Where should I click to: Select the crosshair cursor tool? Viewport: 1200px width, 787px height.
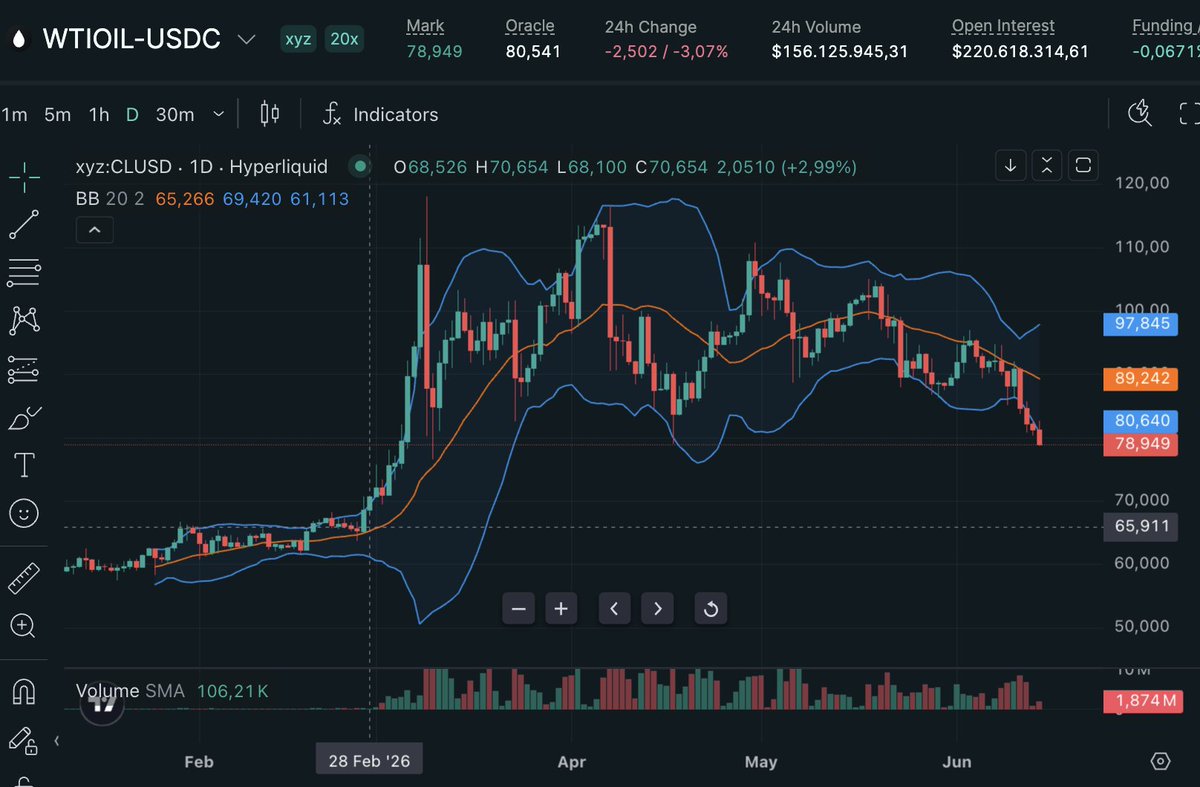point(24,178)
